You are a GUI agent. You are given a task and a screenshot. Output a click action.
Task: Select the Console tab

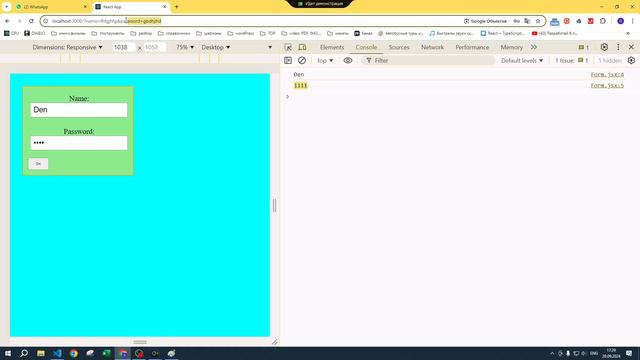(x=366, y=47)
